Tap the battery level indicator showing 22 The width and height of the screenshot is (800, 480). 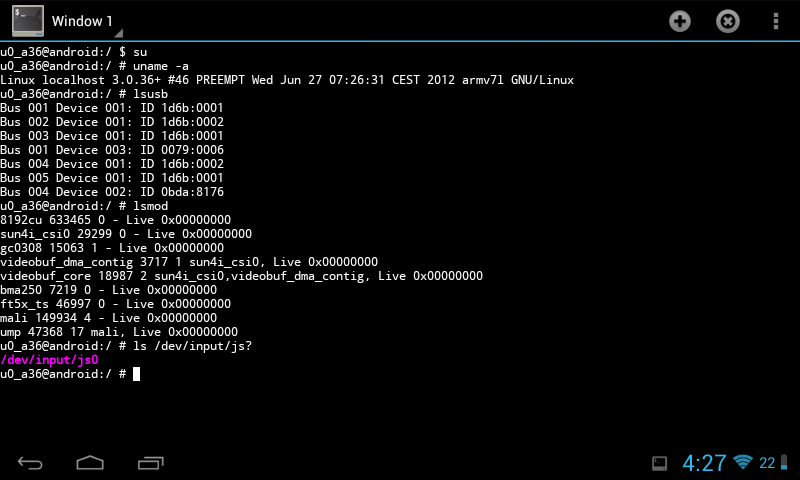(772, 463)
